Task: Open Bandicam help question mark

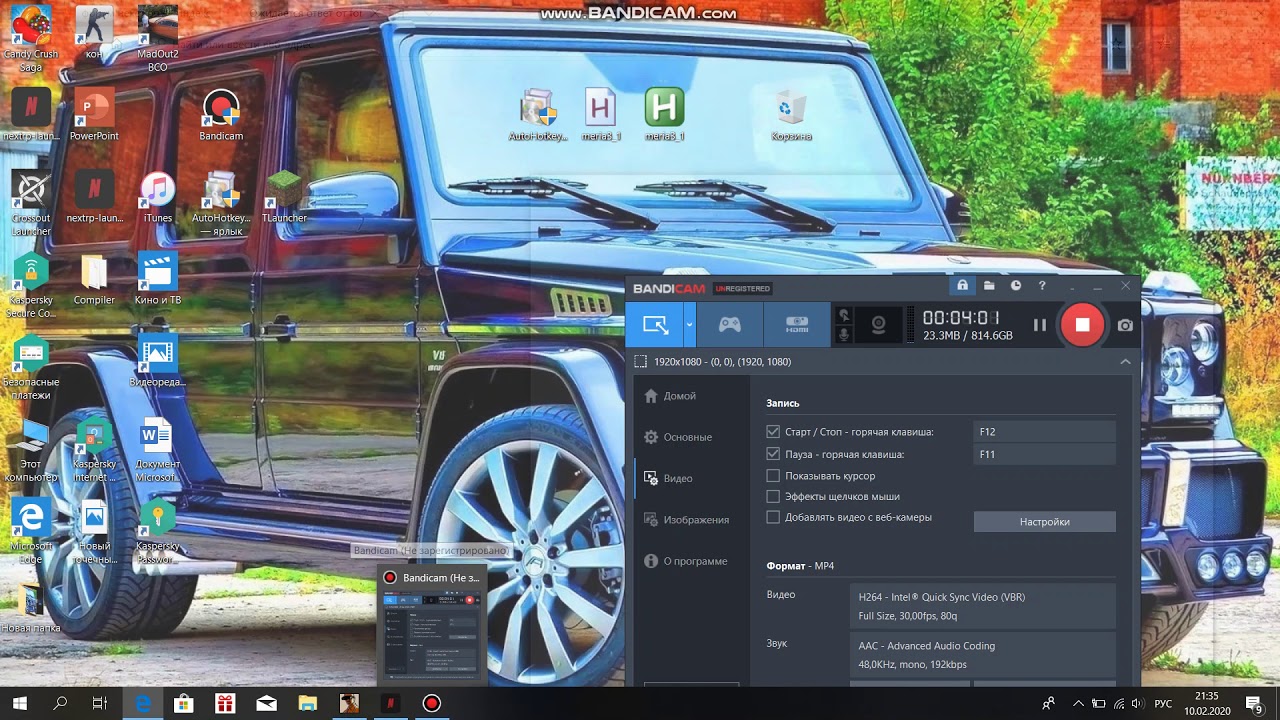Action: (x=1043, y=286)
